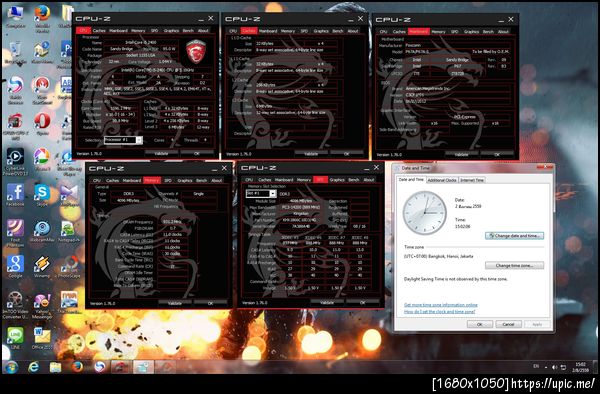Open the PhotoScape desktop shortcut

(x=69, y=266)
